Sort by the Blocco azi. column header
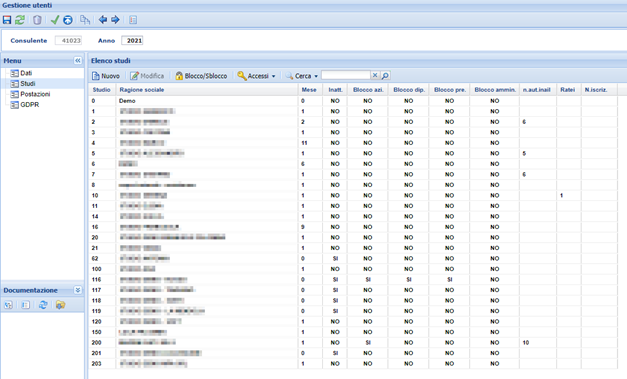Image resolution: width=627 pixels, height=379 pixels. (368, 90)
